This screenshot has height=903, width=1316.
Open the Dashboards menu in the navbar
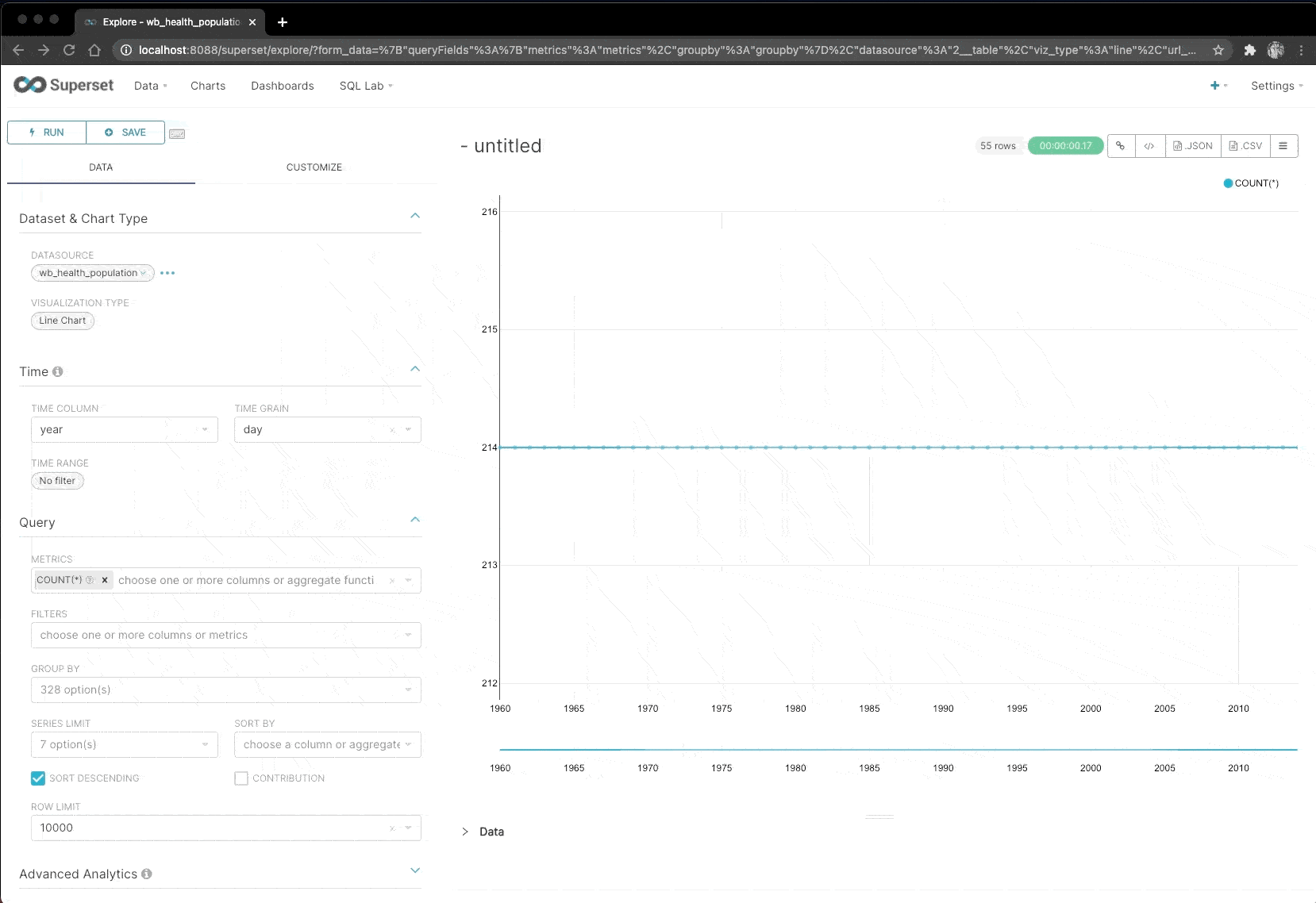[x=282, y=85]
